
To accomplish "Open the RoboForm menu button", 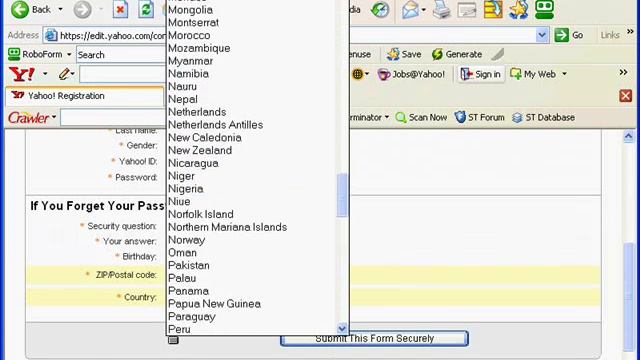I will (x=40, y=54).
